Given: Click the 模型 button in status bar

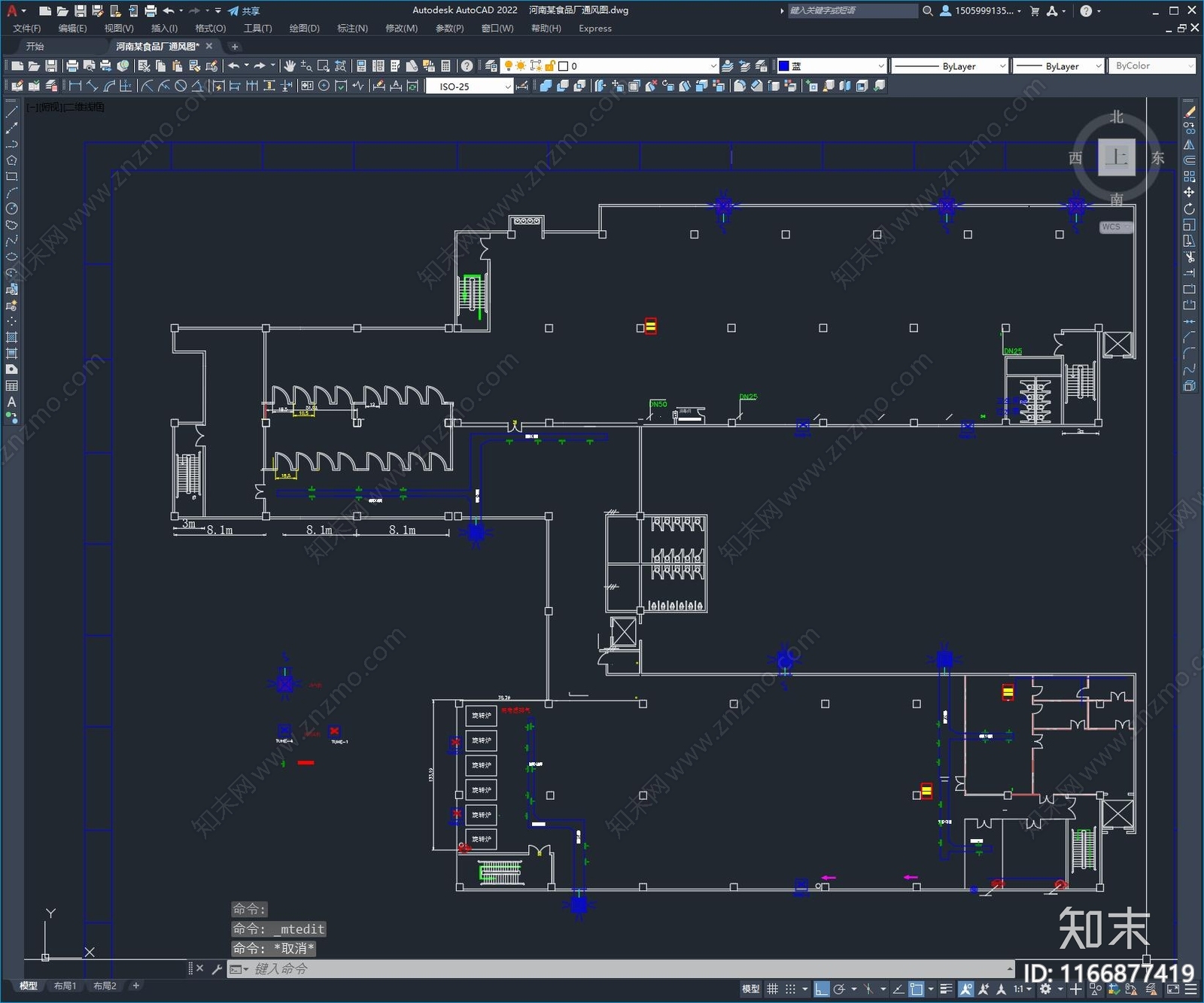Looking at the screenshot, I should pyautogui.click(x=750, y=989).
